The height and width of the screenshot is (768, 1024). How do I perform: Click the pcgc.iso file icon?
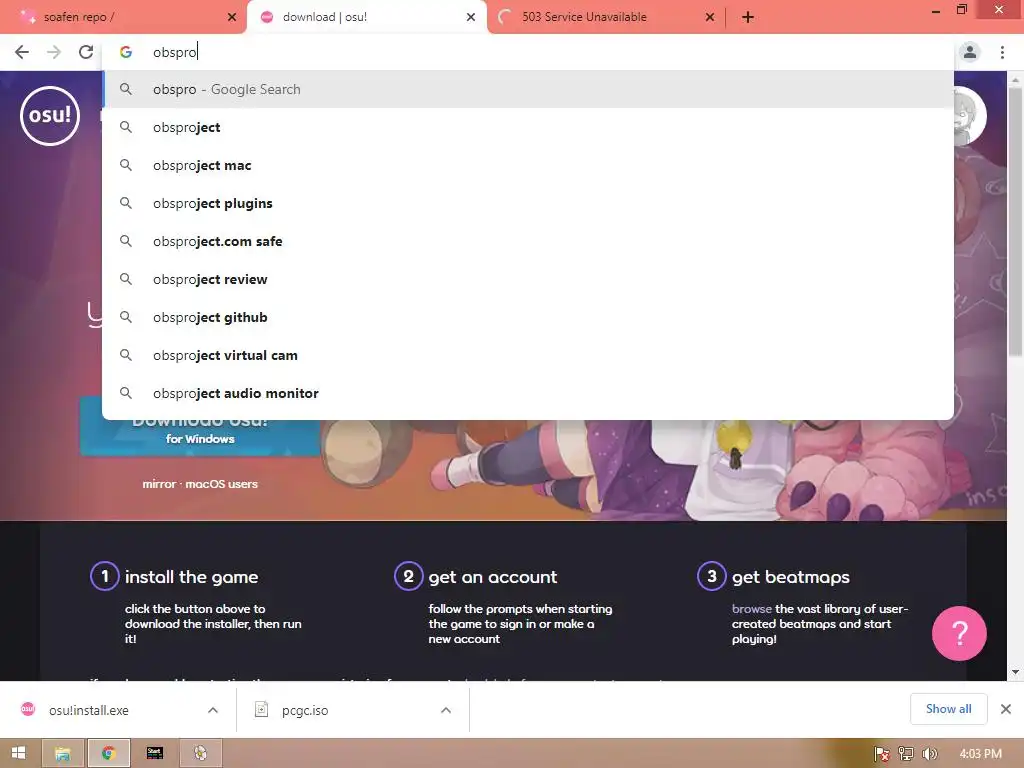click(261, 709)
